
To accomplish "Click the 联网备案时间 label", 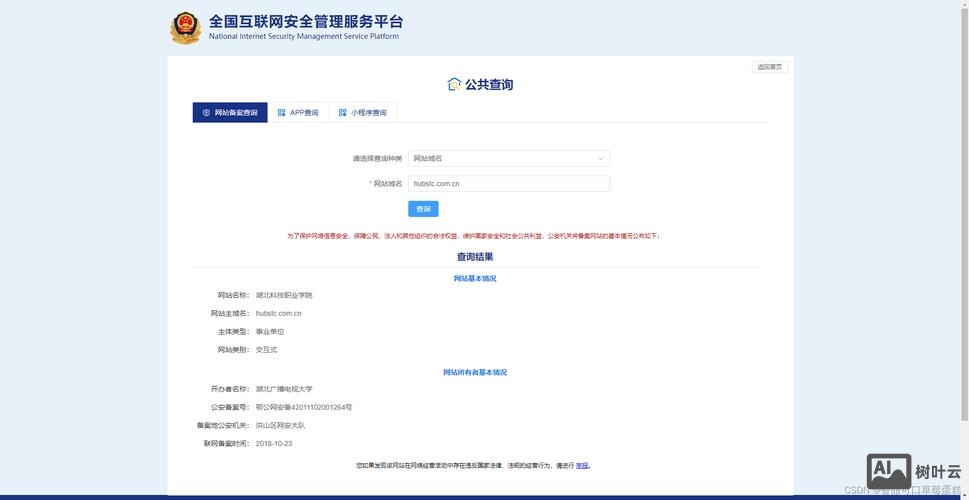I will [226, 444].
